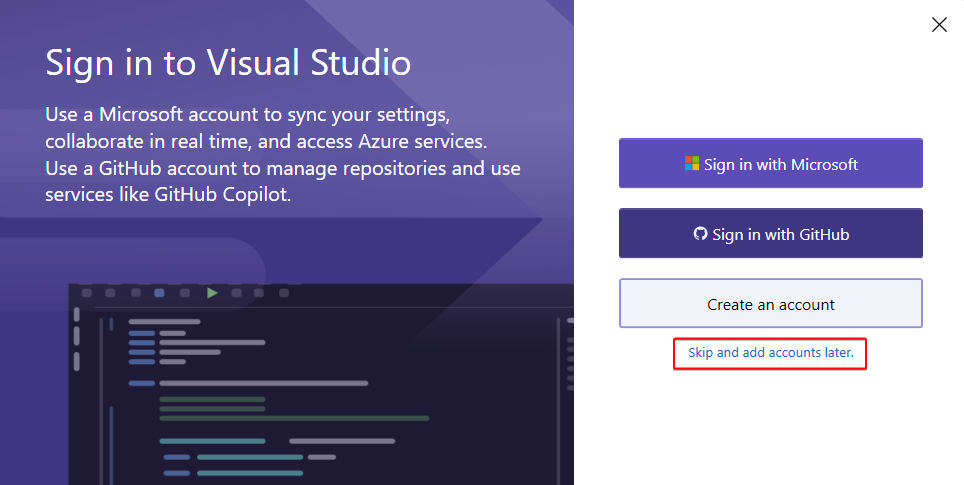Click the GitHub octocat icon
The height and width of the screenshot is (485, 964).
tap(700, 234)
